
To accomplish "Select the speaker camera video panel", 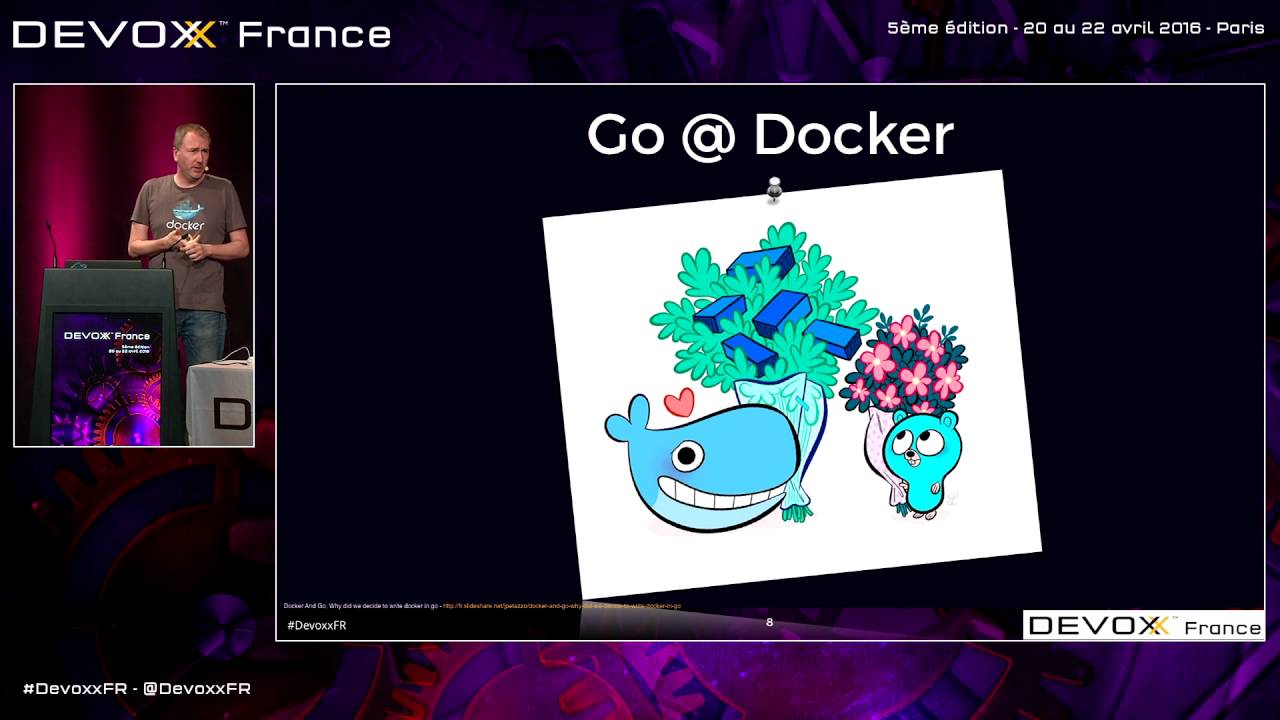I will [x=134, y=265].
